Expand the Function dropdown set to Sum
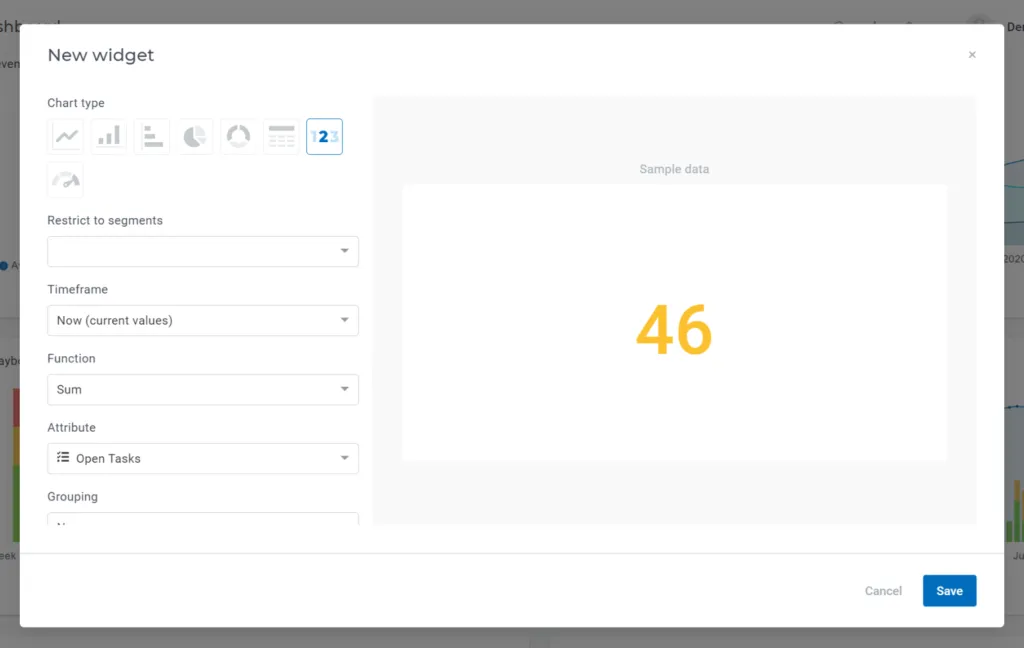 coord(202,389)
